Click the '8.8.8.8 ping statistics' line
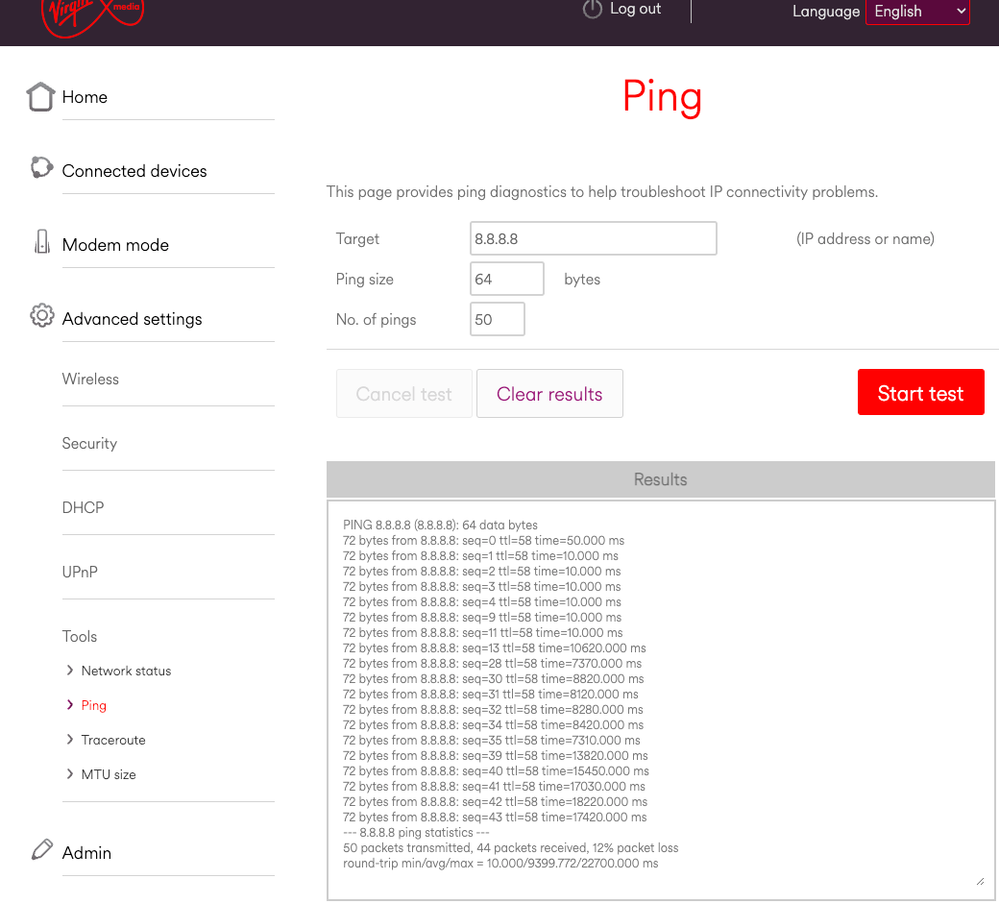Image resolution: width=999 pixels, height=905 pixels. (416, 832)
